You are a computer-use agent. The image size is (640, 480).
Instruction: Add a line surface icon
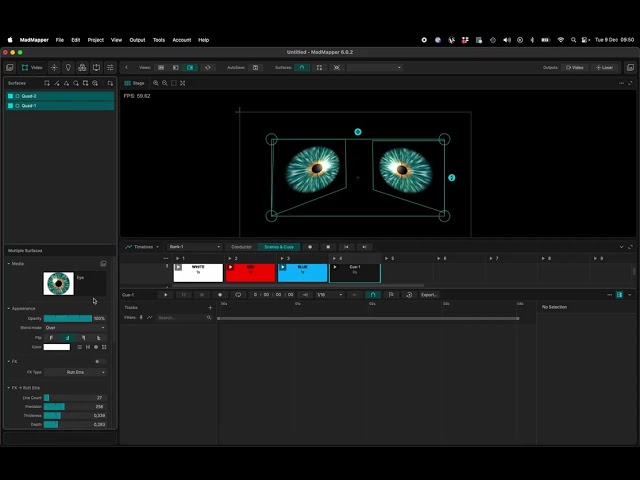tap(57, 83)
